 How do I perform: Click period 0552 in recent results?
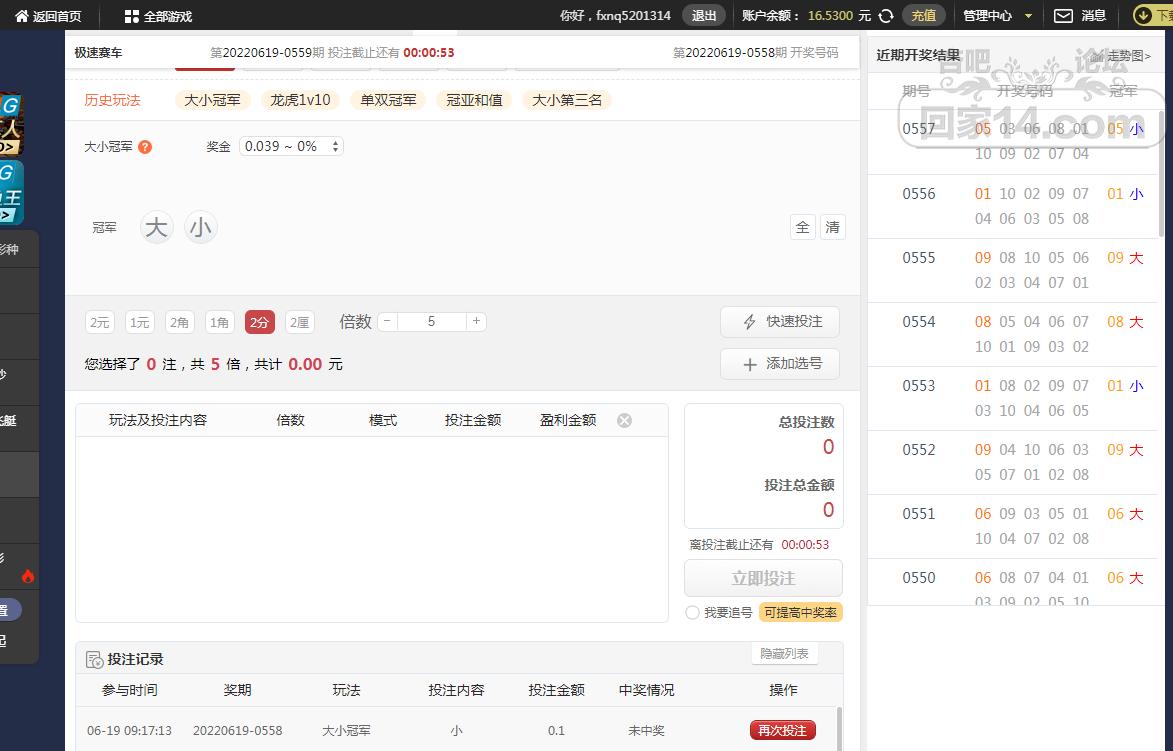pos(919,450)
